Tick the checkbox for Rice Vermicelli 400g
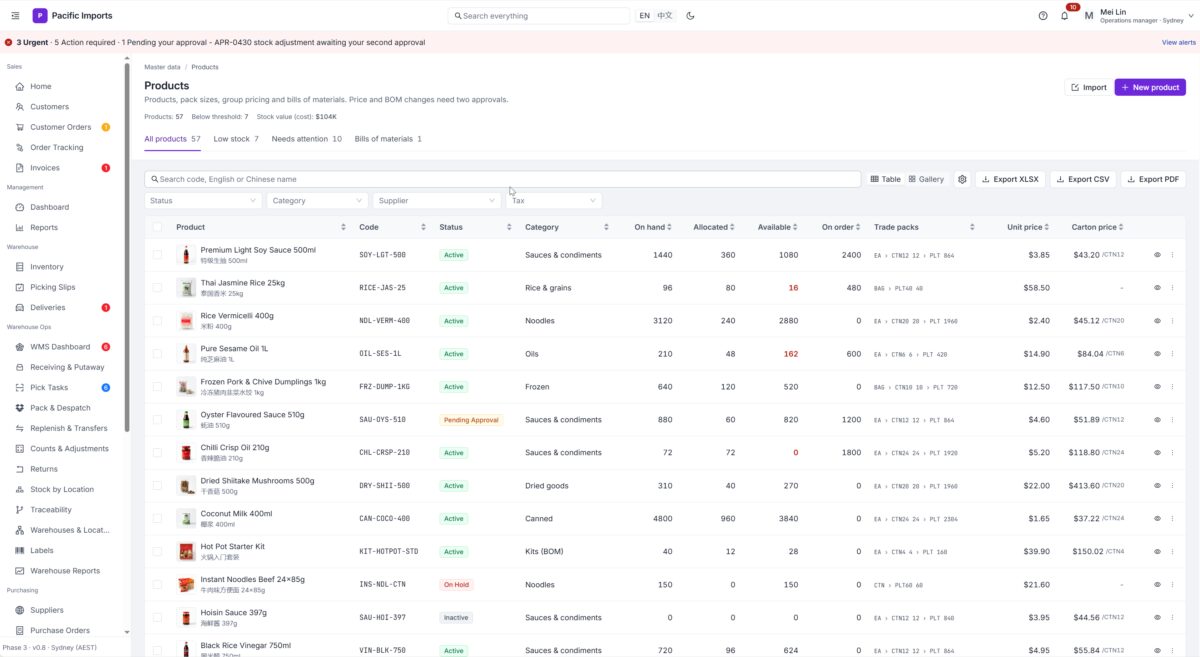 tap(157, 321)
